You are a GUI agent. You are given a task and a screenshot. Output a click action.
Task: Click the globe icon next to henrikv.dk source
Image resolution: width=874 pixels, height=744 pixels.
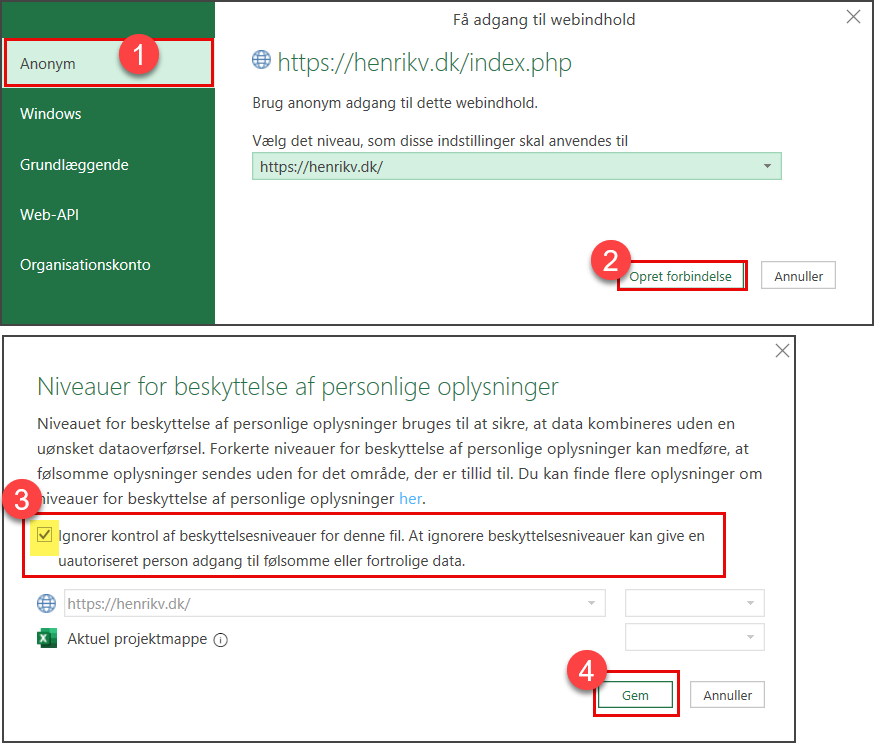[x=46, y=604]
